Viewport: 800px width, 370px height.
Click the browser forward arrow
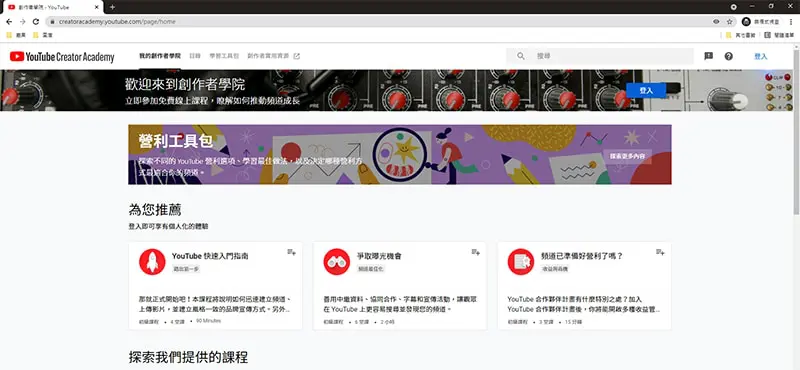click(x=22, y=21)
